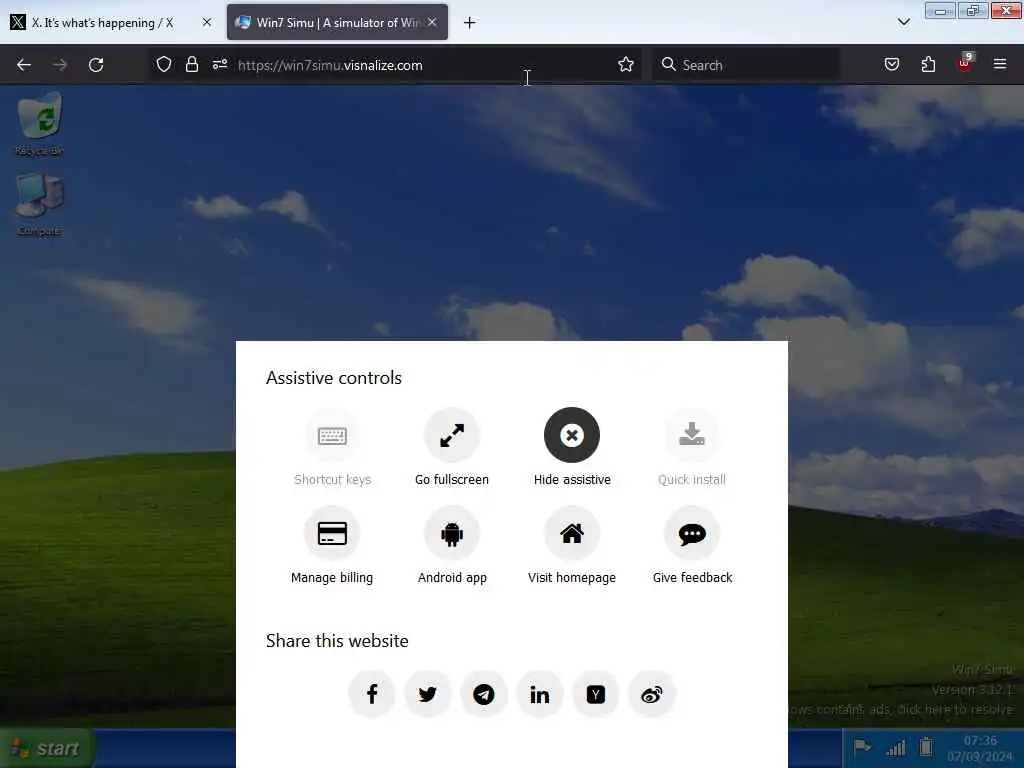Click the flag icon in system tray
Viewport: 1024px width, 768px height.
863,746
